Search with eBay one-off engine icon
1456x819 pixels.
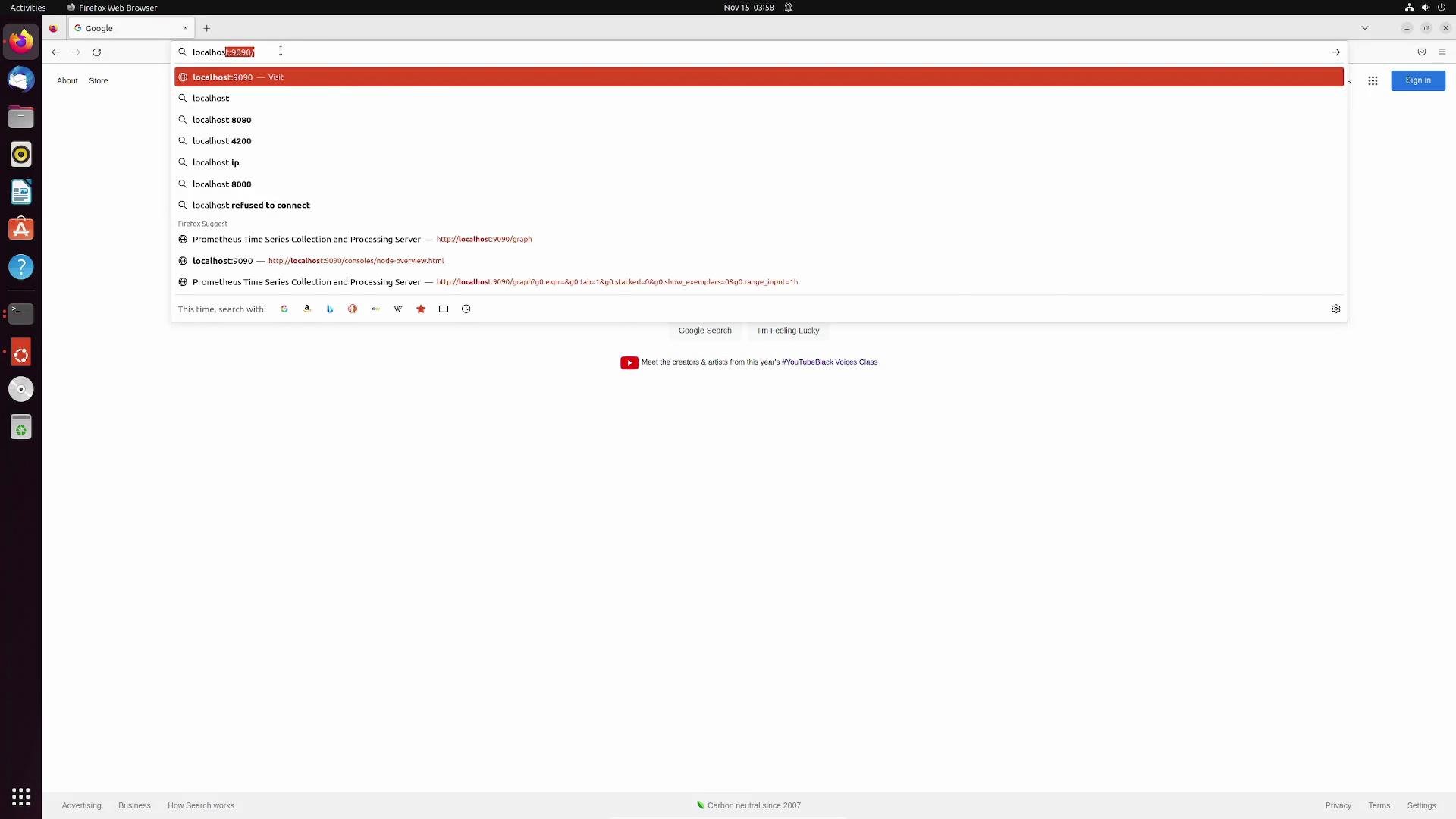tap(375, 309)
